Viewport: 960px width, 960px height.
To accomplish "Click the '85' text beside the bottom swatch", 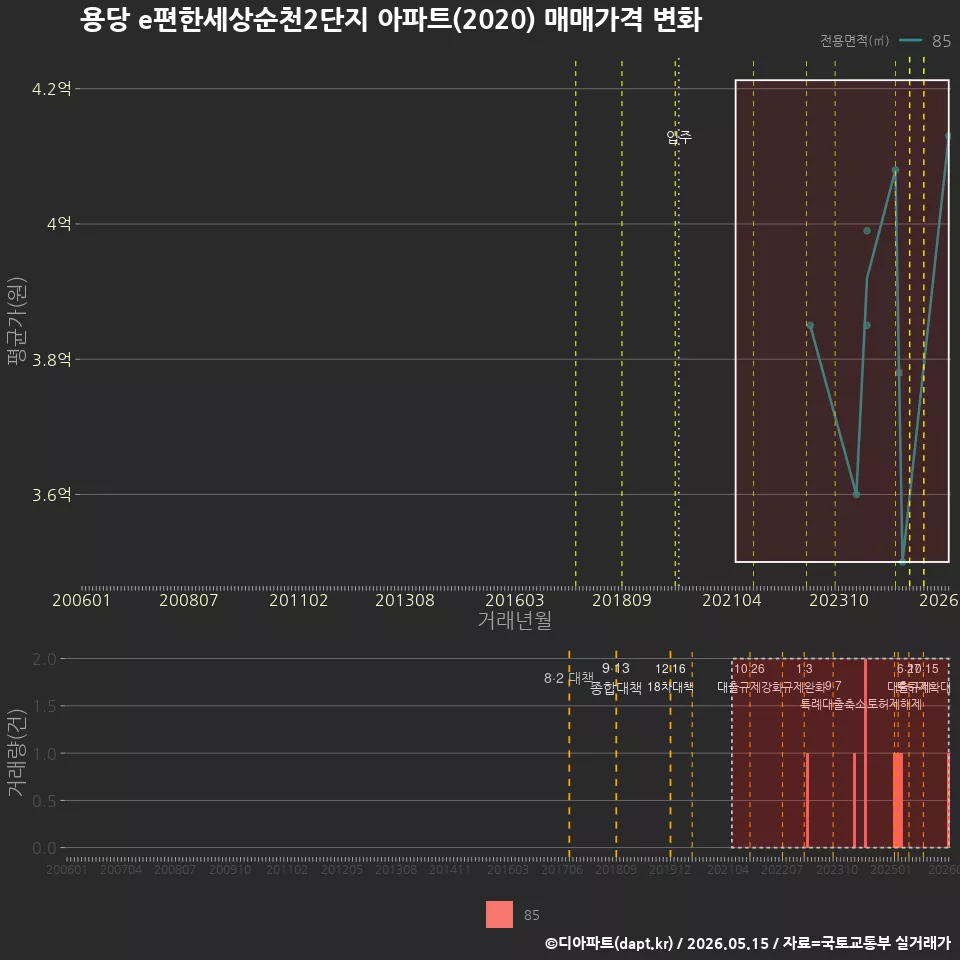I will tap(531, 915).
